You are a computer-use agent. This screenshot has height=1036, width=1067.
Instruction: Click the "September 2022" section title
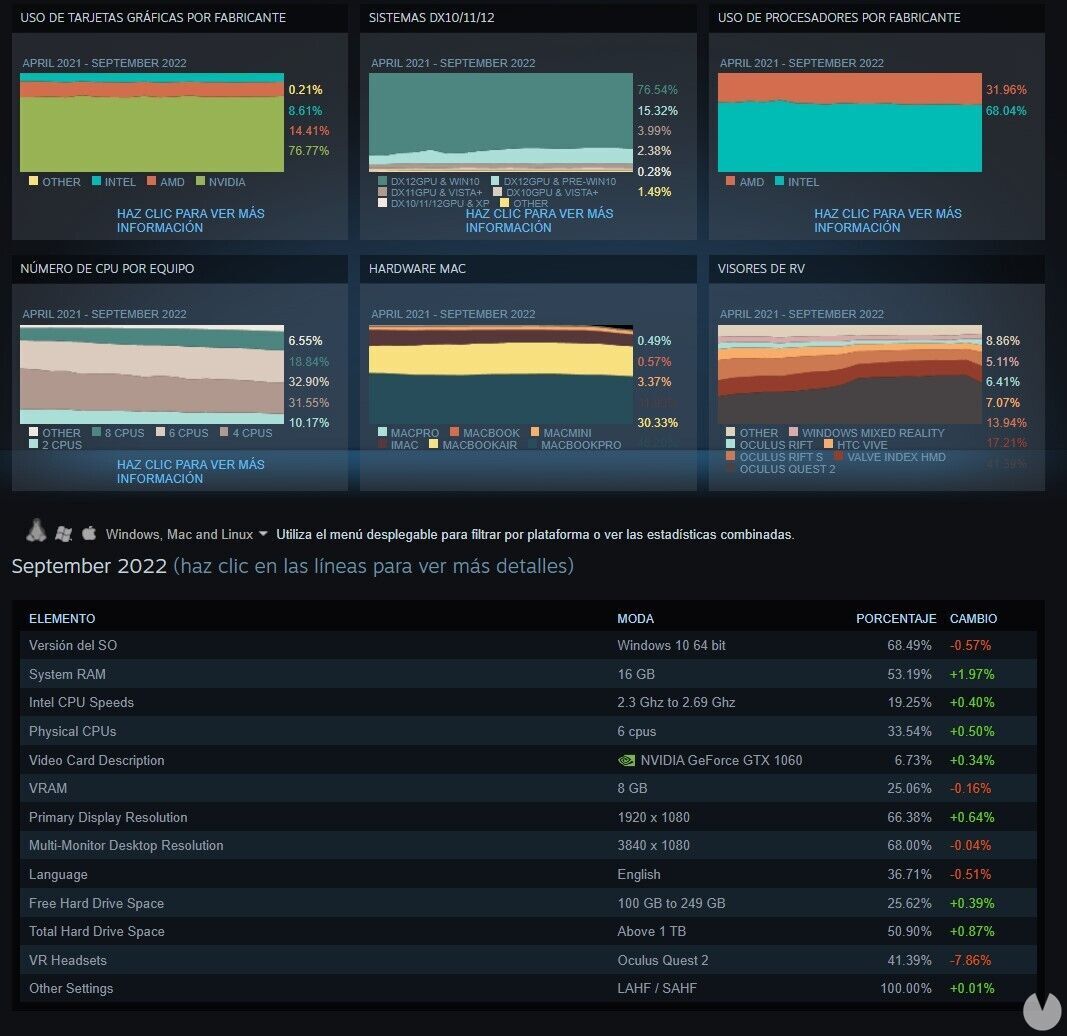tap(89, 566)
